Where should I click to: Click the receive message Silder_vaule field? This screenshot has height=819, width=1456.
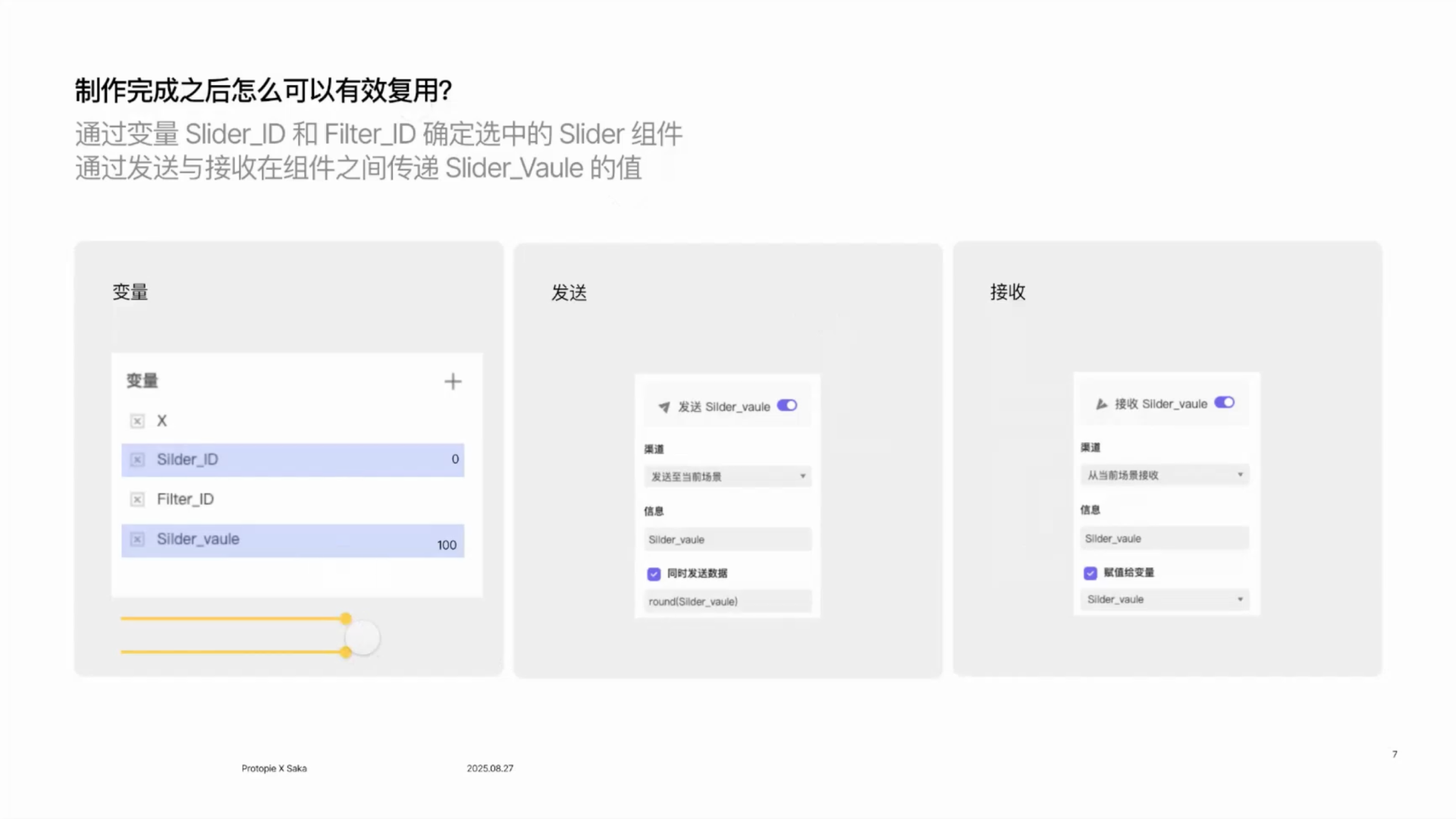1164,538
